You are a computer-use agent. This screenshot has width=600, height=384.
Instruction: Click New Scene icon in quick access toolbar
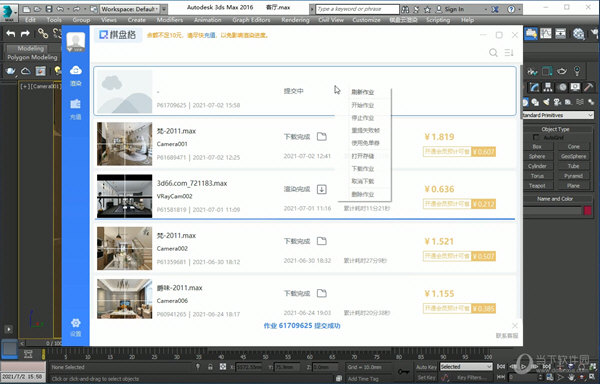[26, 9]
